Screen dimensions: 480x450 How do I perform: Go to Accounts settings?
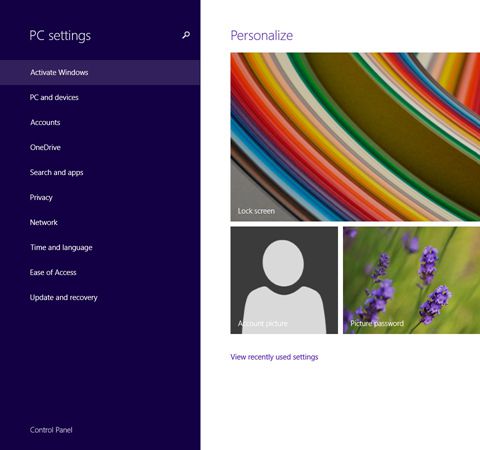100,122
